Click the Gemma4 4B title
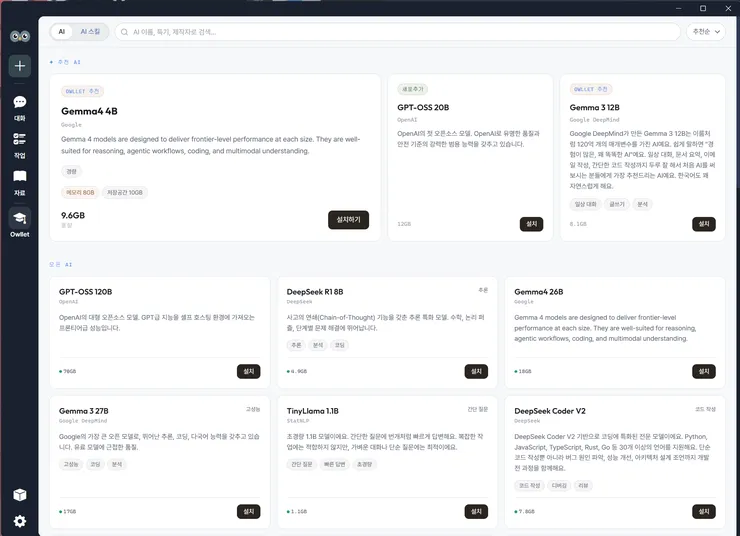740x536 pixels. coord(89,111)
